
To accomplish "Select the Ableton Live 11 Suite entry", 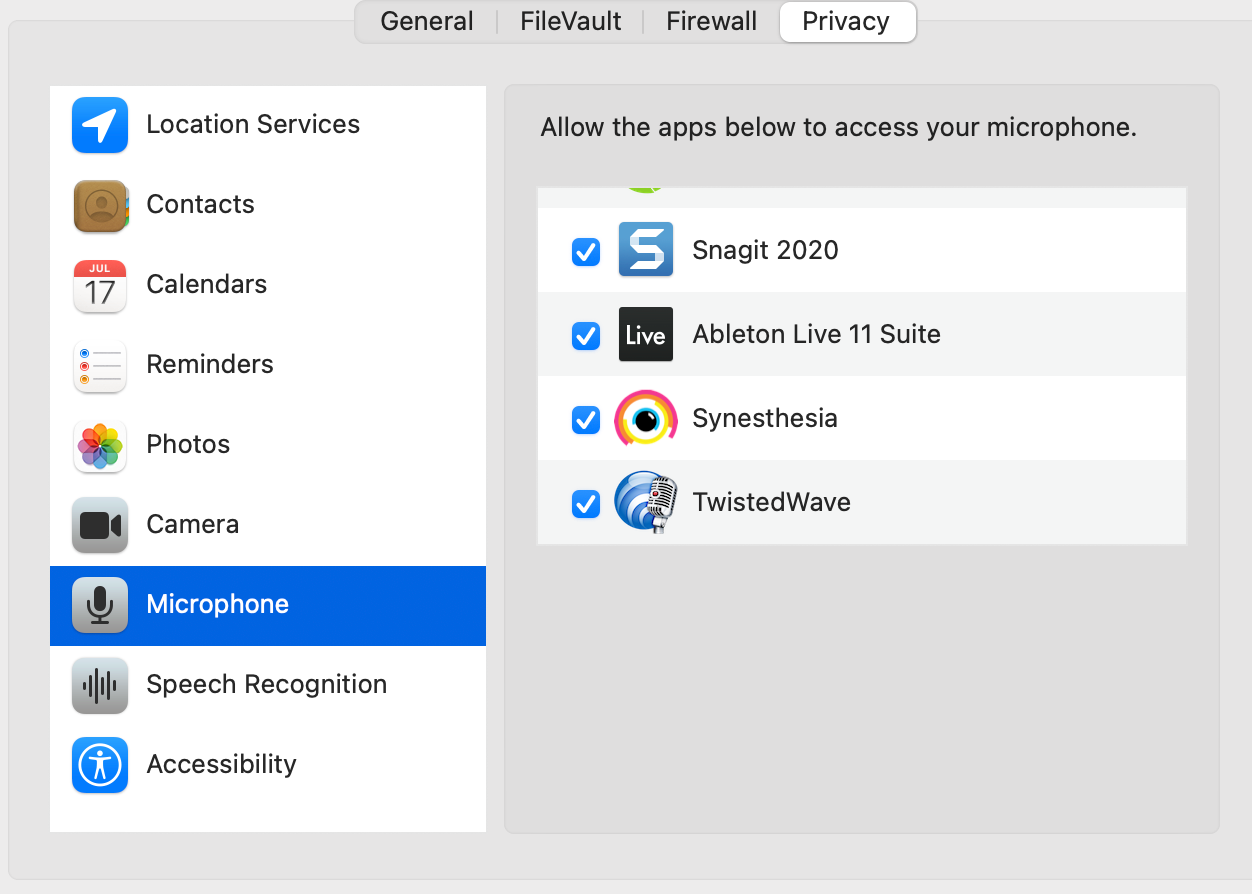I will (816, 334).
